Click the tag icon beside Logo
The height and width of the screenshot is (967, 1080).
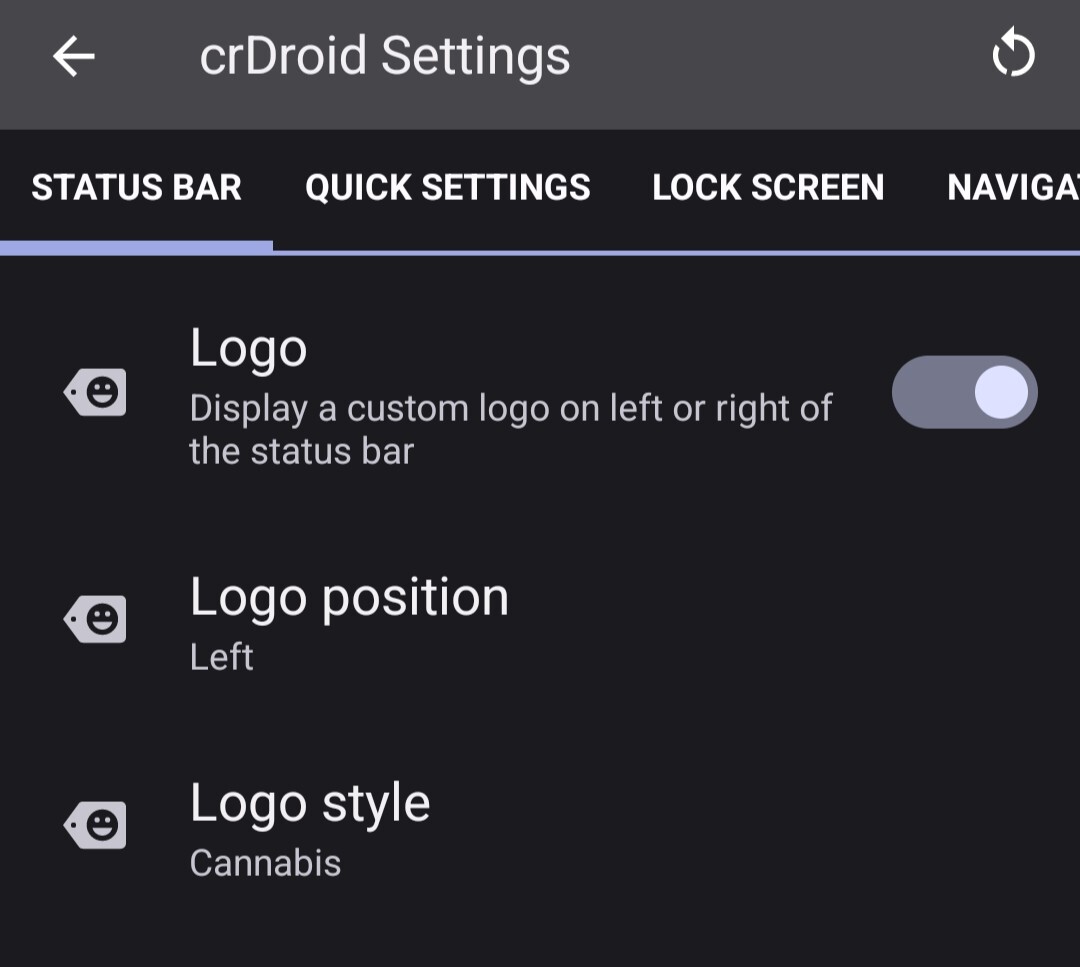(95, 392)
